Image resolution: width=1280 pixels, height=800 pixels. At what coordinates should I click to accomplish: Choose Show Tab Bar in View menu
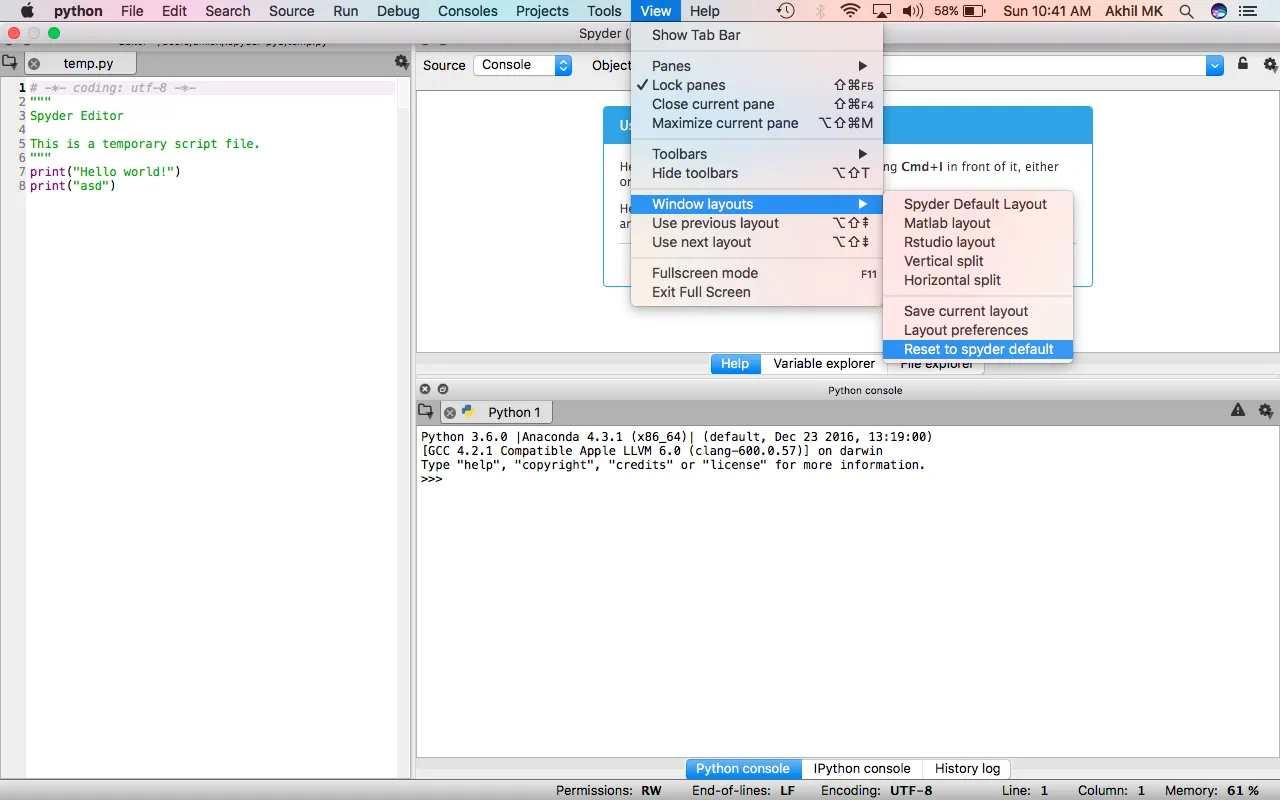[757, 35]
